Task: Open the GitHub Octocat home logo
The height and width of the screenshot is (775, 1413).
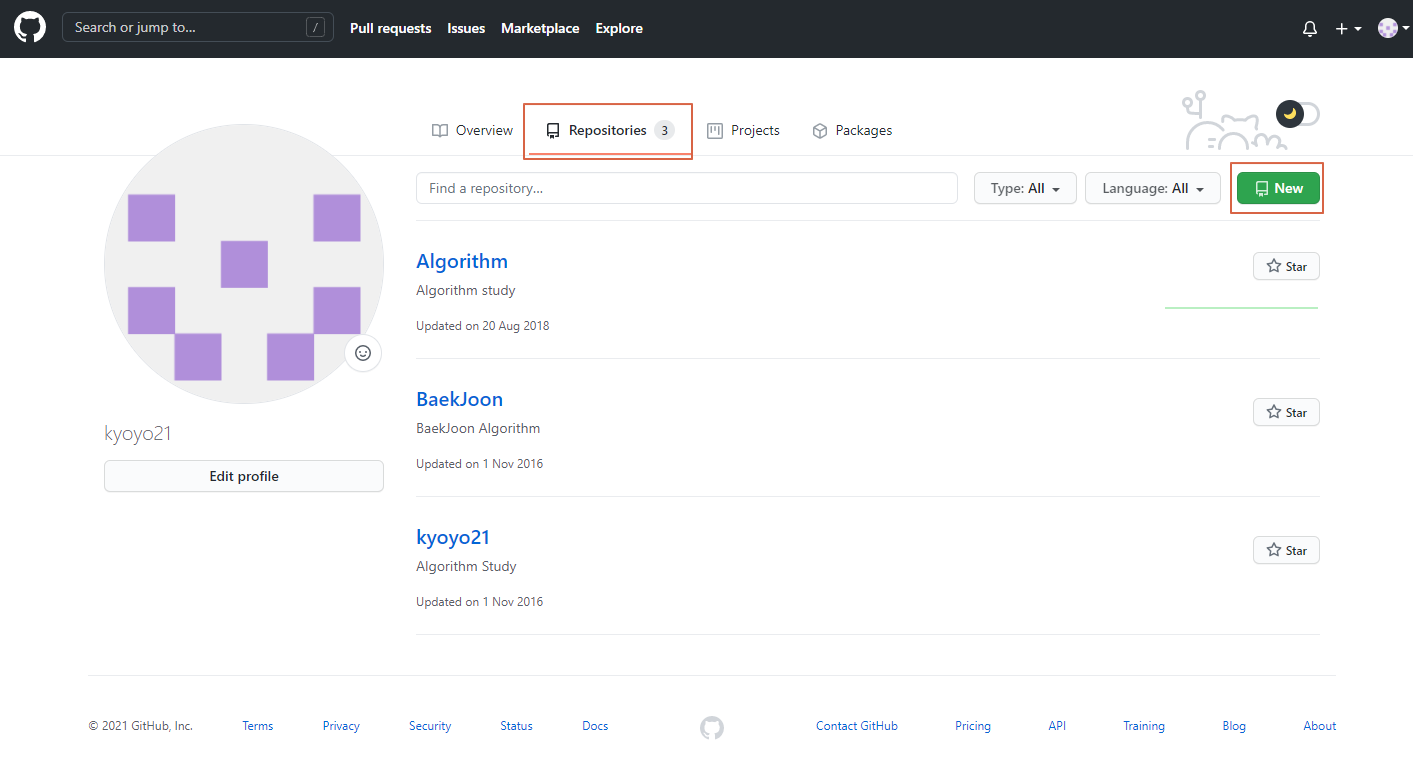Action: [30, 27]
